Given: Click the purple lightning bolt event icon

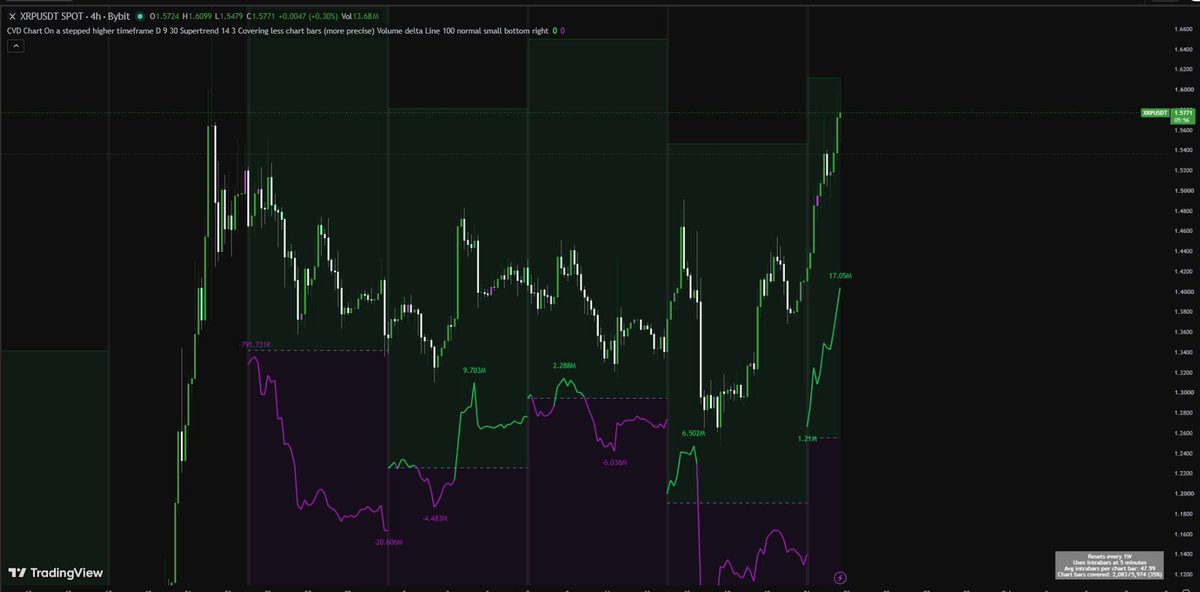Looking at the screenshot, I should (x=840, y=577).
